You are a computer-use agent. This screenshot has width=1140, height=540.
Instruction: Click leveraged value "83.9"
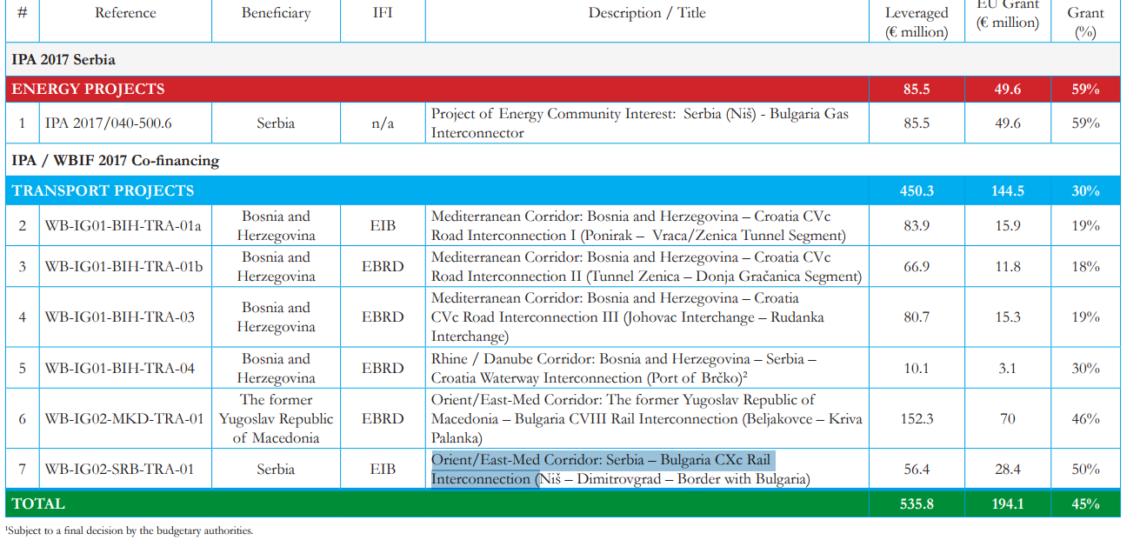[917, 226]
